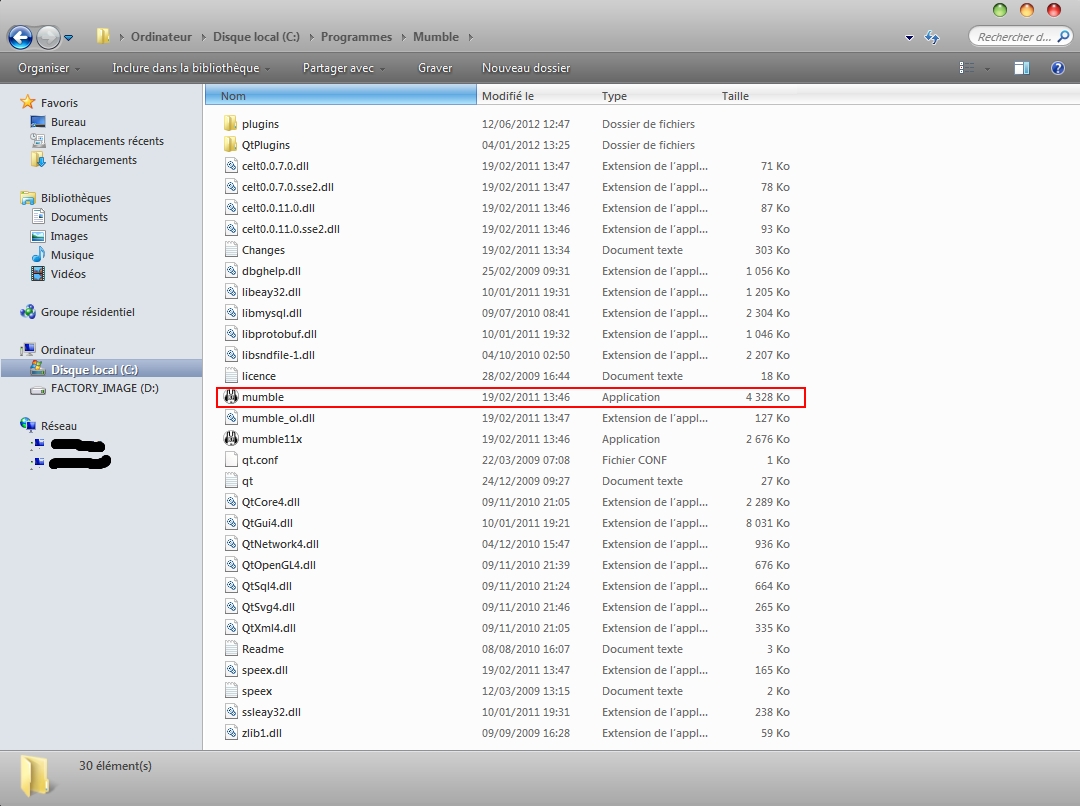Screen dimensions: 1080x806
Task: Select mumble11x application icon
Action: [231, 439]
